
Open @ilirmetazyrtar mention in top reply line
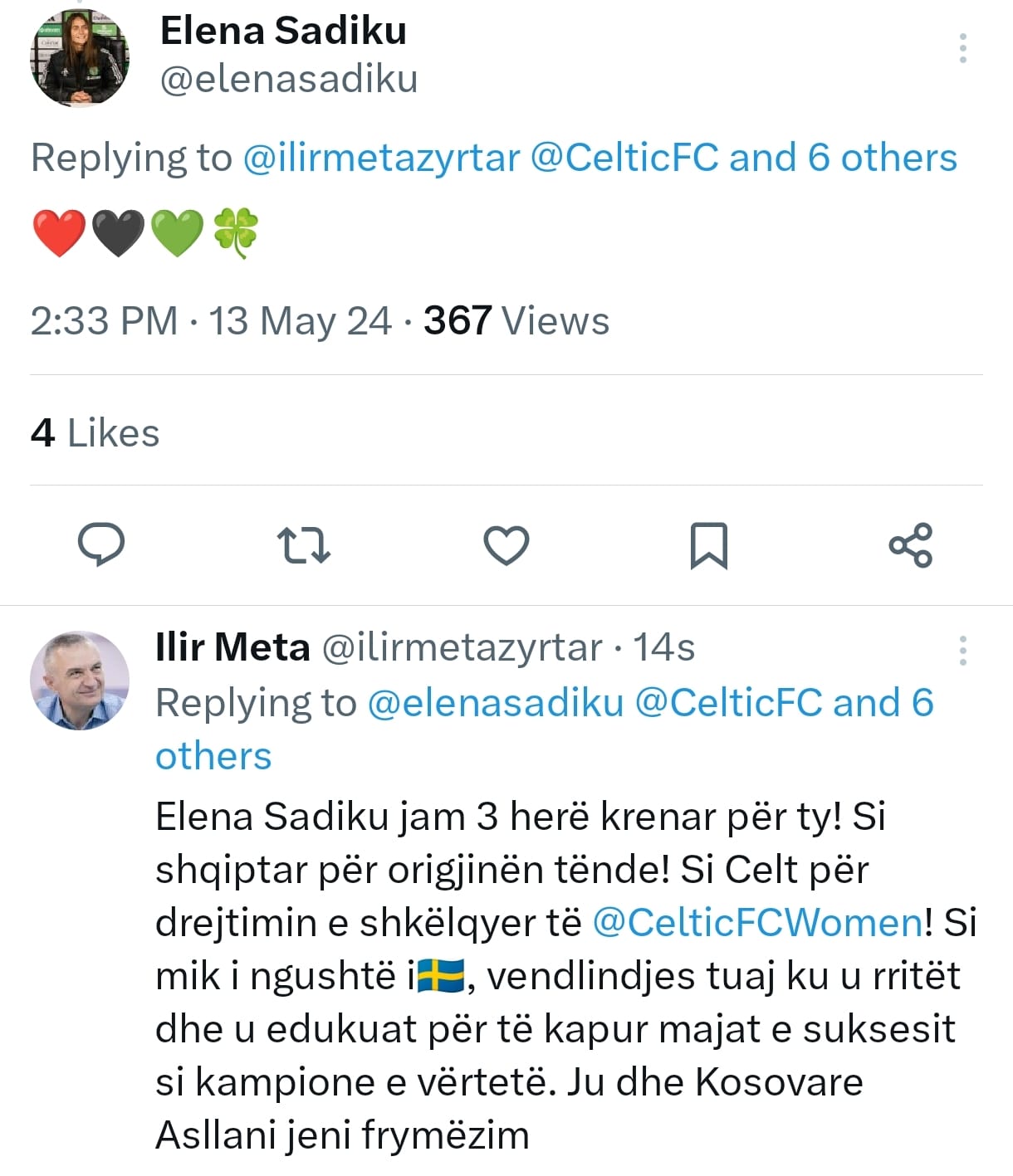(x=381, y=158)
